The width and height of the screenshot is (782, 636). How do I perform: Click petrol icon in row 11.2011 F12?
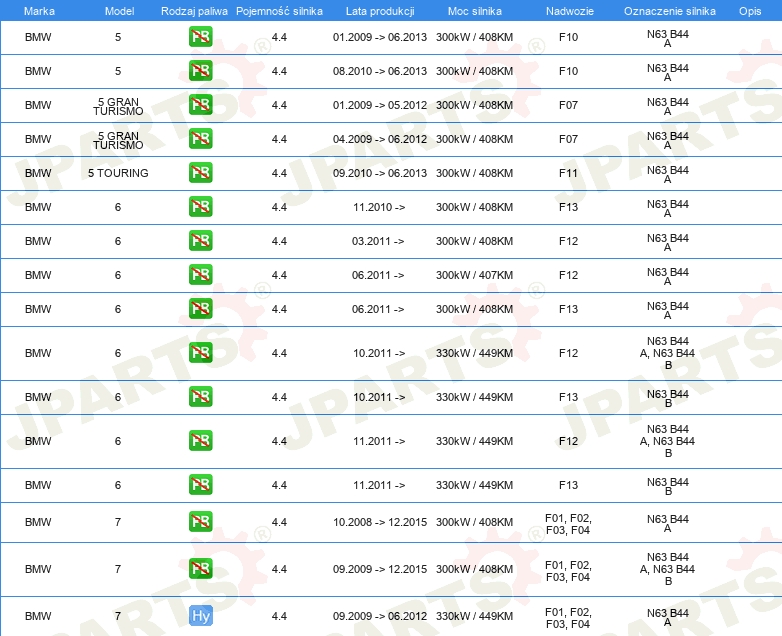coord(200,440)
